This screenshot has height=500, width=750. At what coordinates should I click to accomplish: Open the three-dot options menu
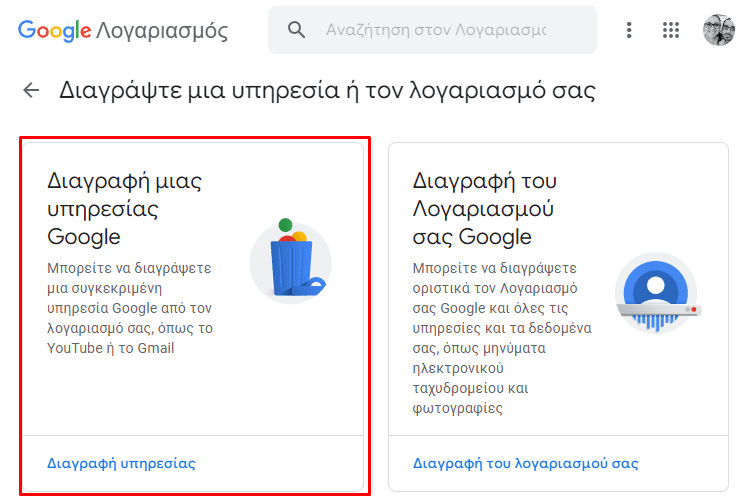coord(629,30)
